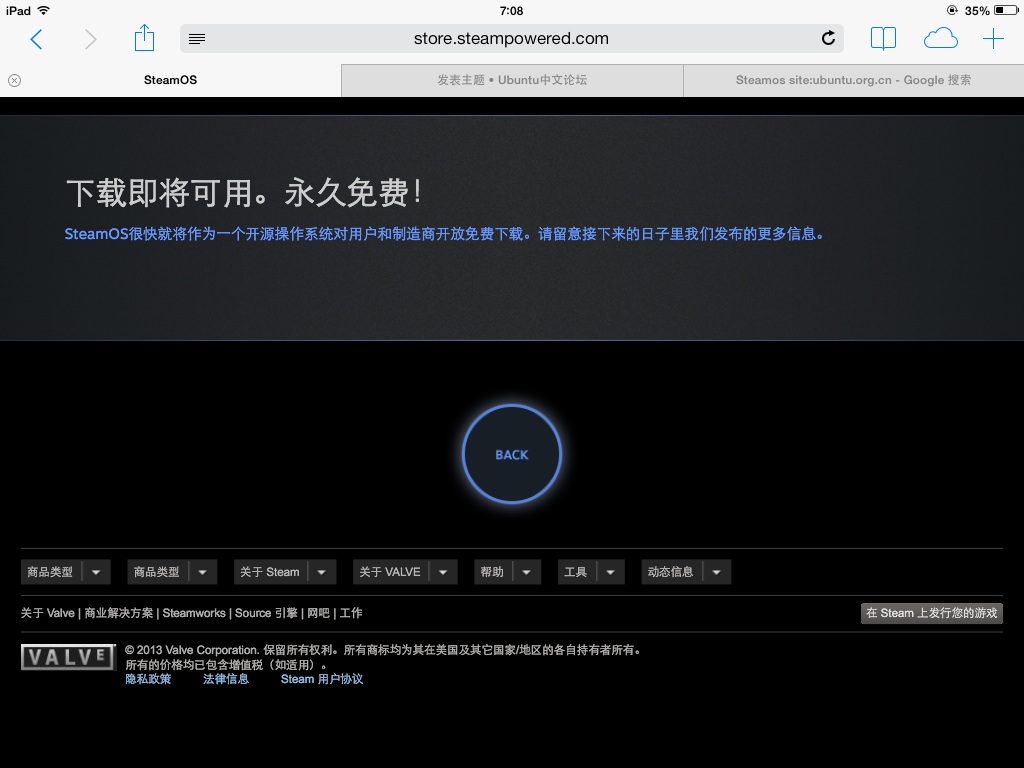Open the 工具 menu

576,572
